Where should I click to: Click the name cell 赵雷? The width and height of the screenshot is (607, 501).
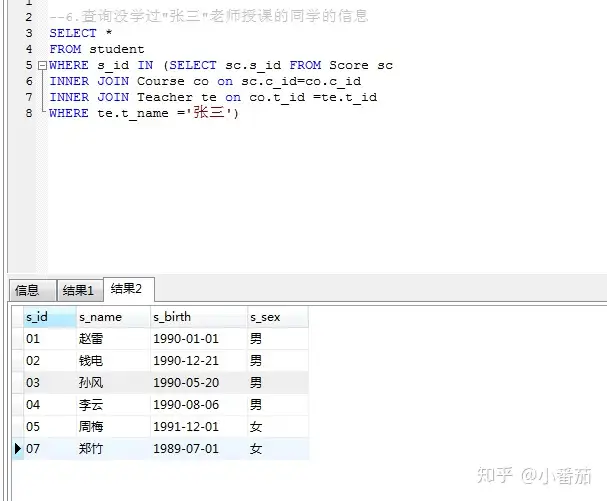tap(113, 339)
